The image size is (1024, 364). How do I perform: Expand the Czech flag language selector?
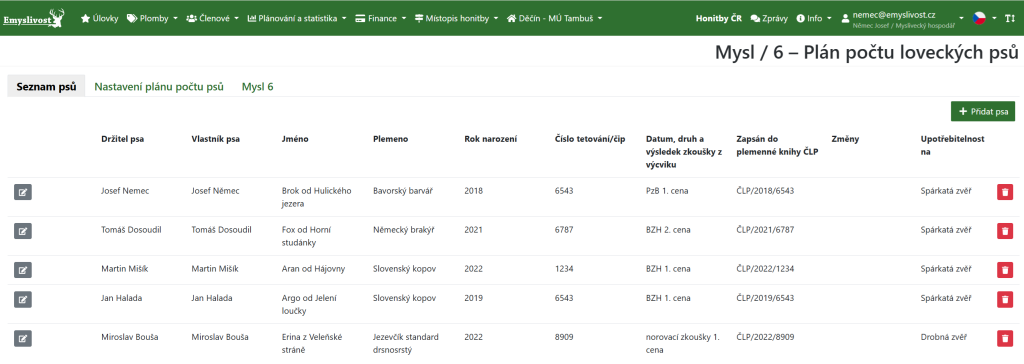(982, 18)
